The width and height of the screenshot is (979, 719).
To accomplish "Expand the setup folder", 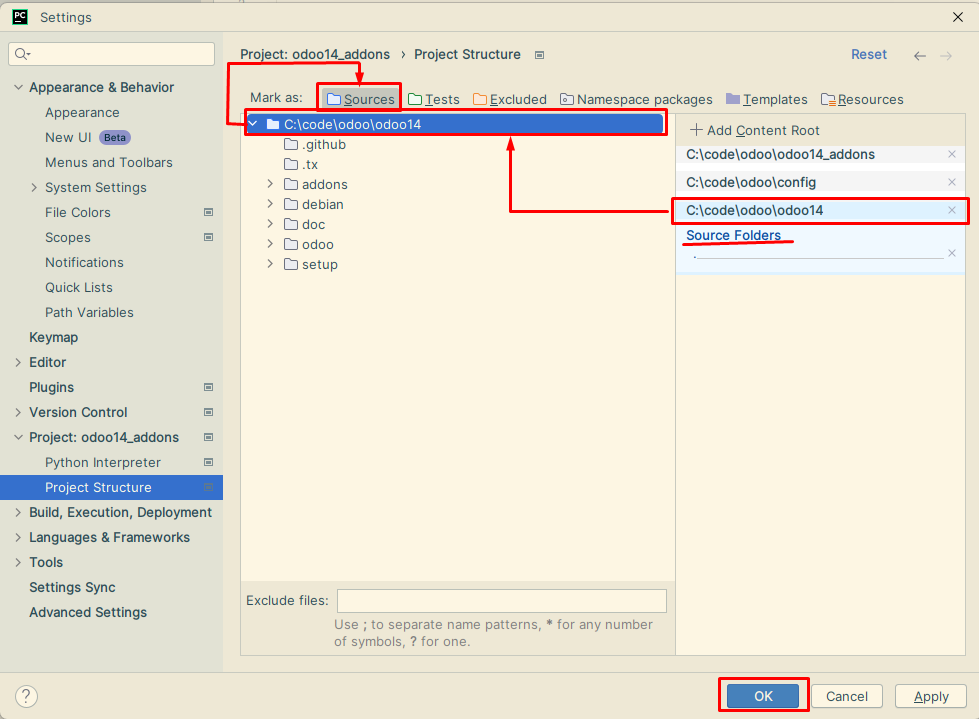I will (x=270, y=263).
